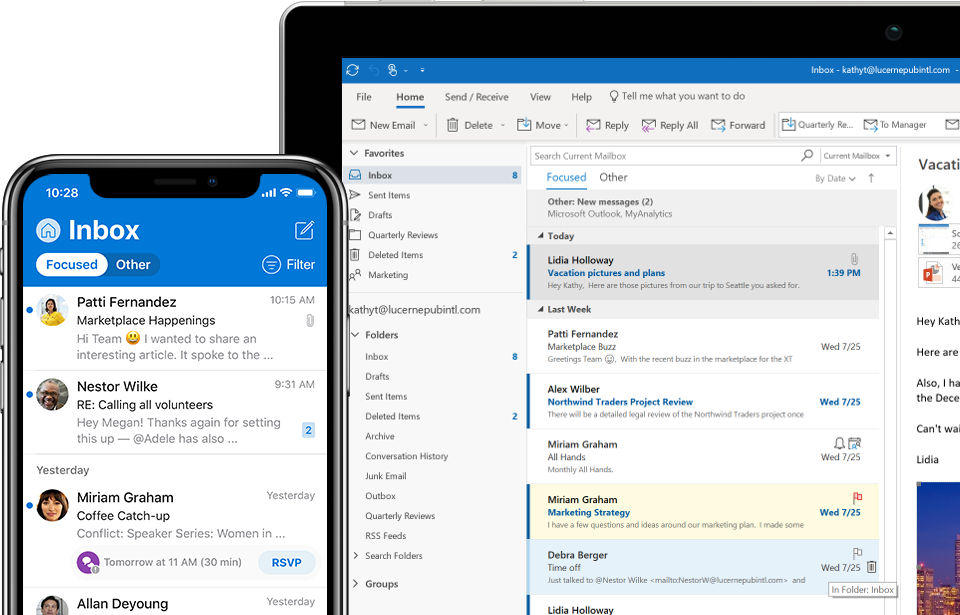Open Patti Fernandez Marketplace Buzz email
960x615 pixels.
[703, 346]
